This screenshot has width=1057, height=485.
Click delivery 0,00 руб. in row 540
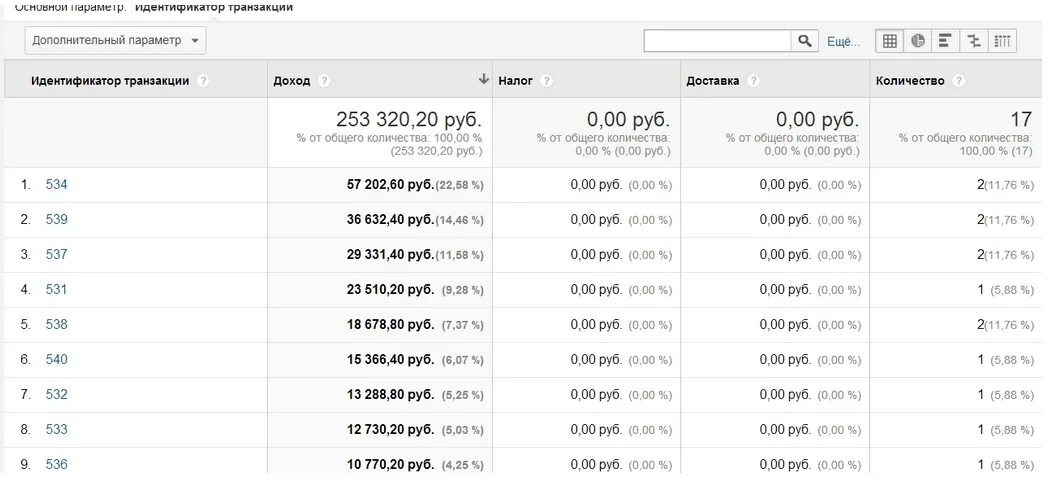[x=785, y=360]
